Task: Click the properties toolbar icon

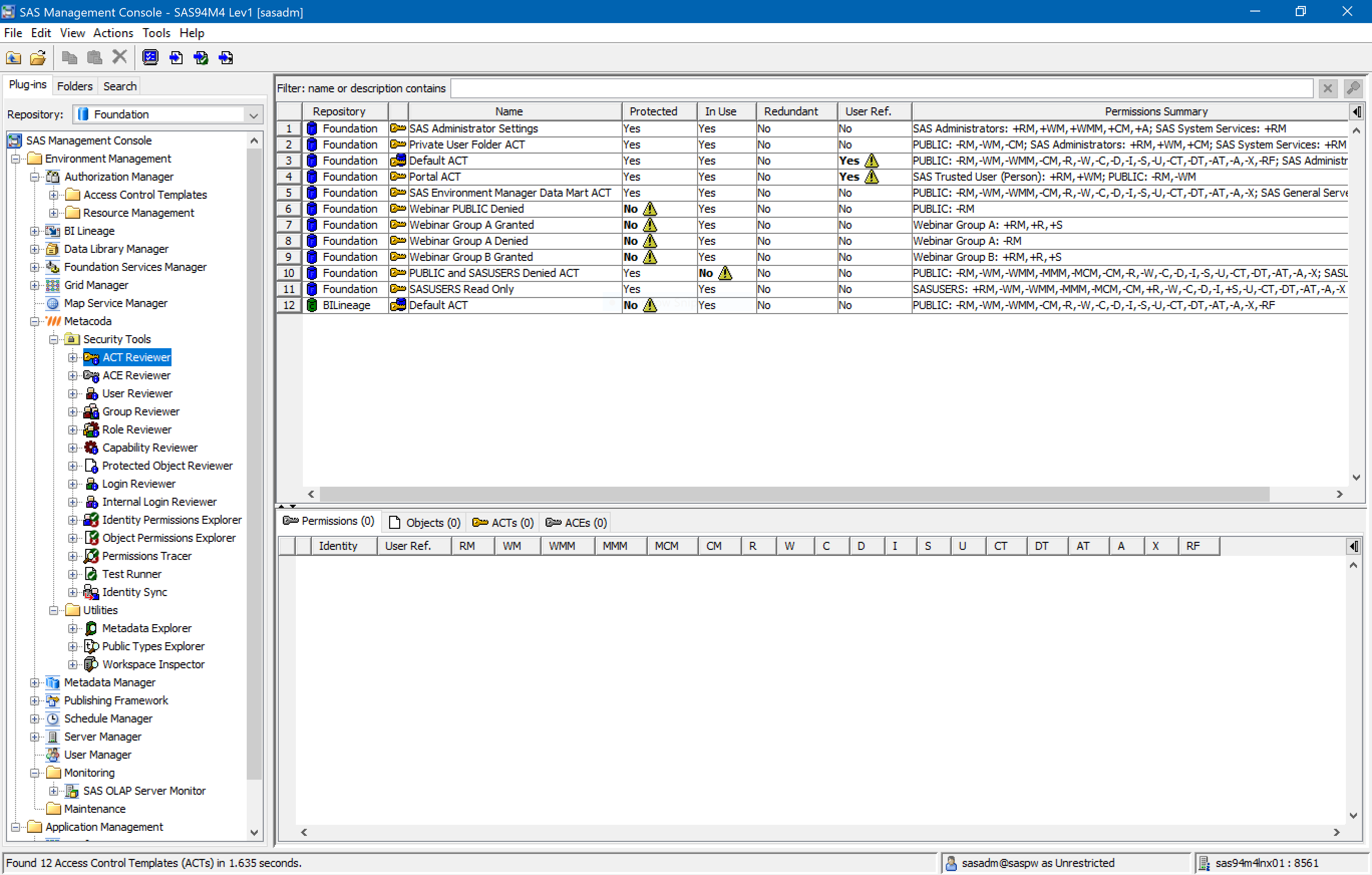Action: pyautogui.click(x=150, y=58)
